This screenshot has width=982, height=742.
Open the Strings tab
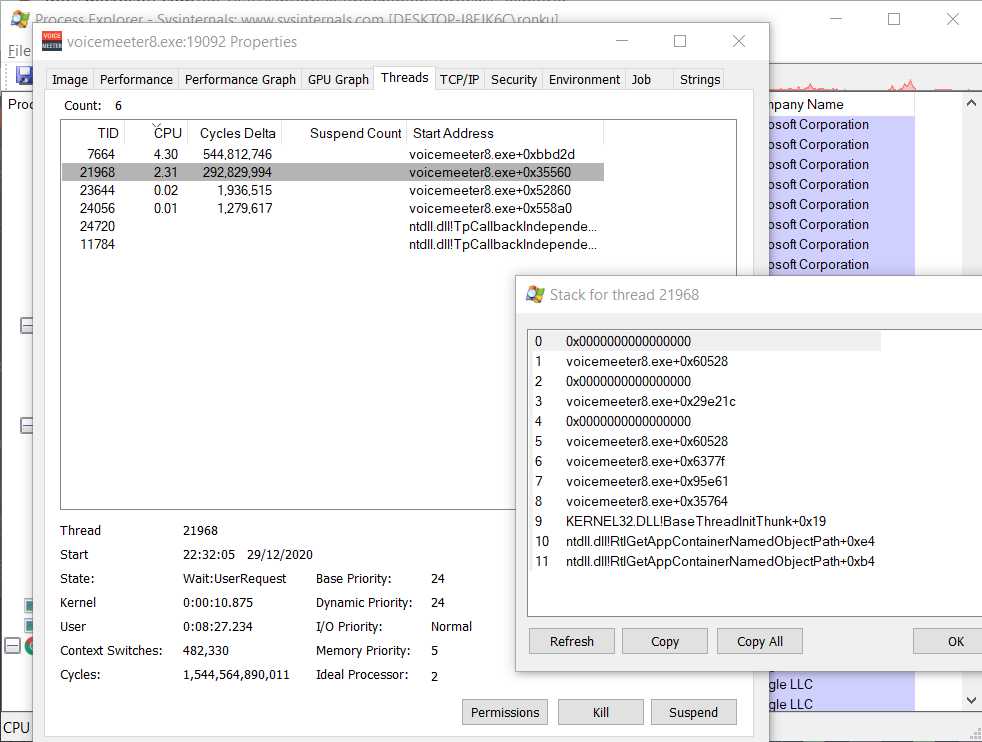pos(699,79)
